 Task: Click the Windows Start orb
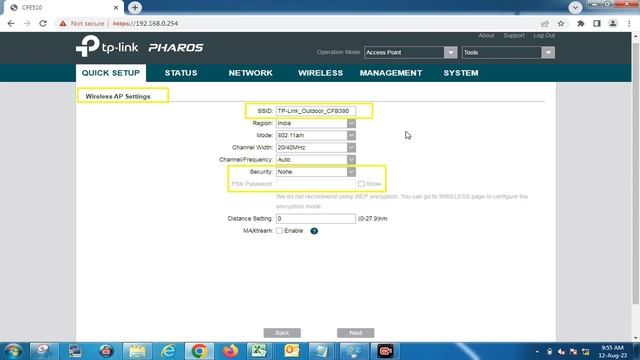tap(13, 351)
